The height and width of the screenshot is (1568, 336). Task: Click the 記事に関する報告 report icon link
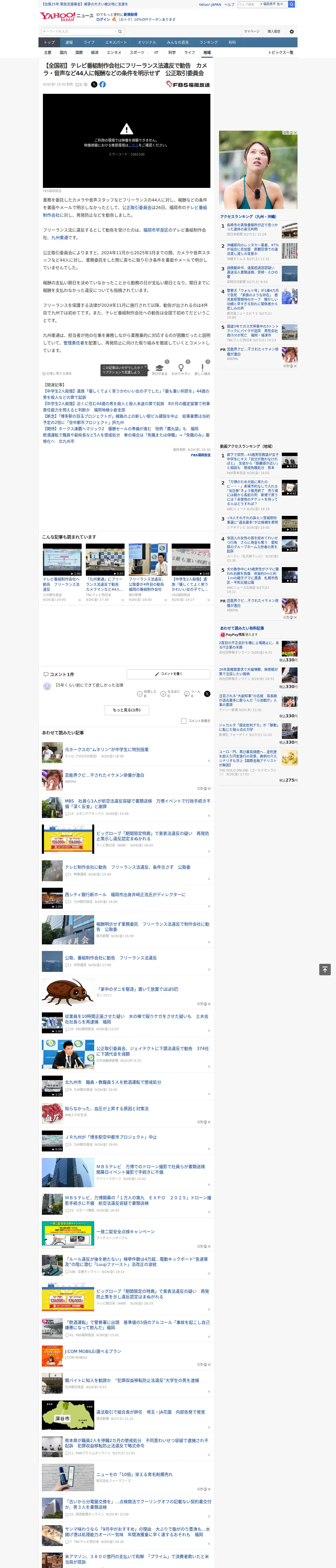click(x=57, y=374)
